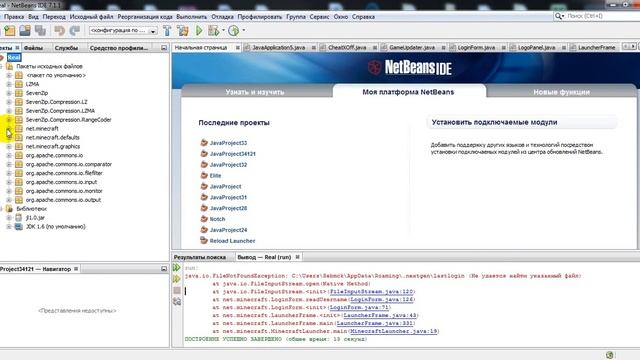Expand the JDK 1.6 library node

click(9, 227)
